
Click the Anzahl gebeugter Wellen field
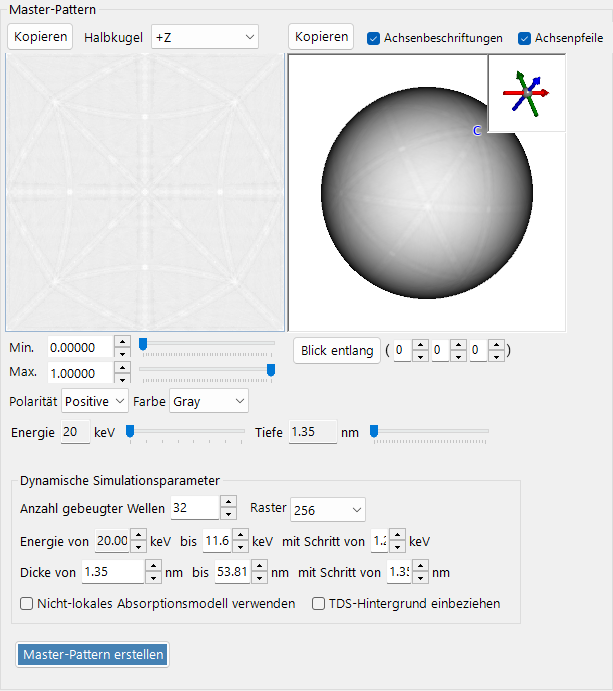point(195,508)
